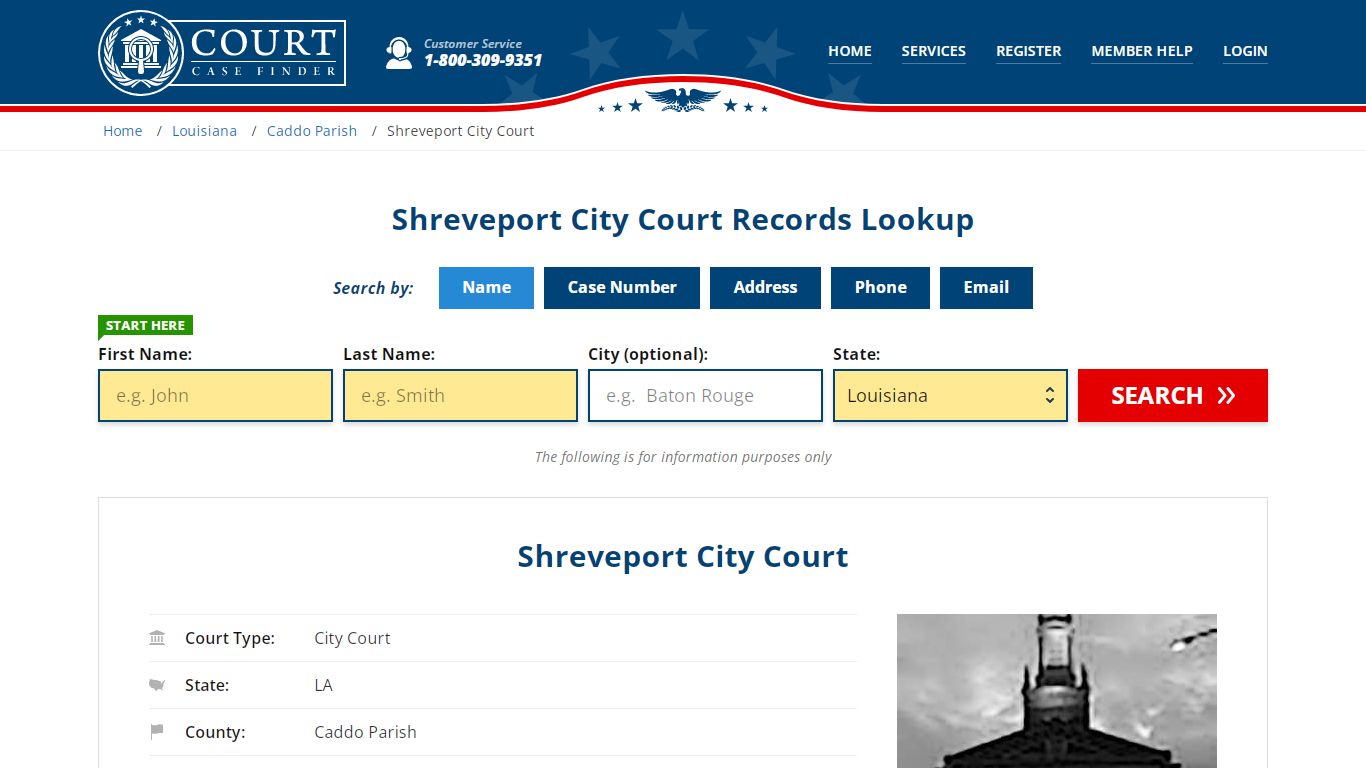Click Shreveport City Court breadcrumb text
The height and width of the screenshot is (768, 1366).
[x=461, y=131]
